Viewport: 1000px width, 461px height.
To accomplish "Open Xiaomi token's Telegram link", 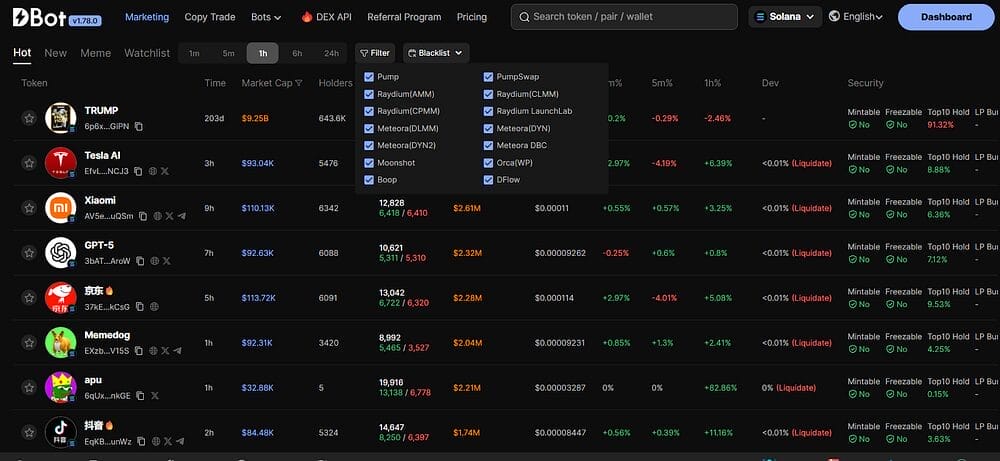I will [x=181, y=216].
